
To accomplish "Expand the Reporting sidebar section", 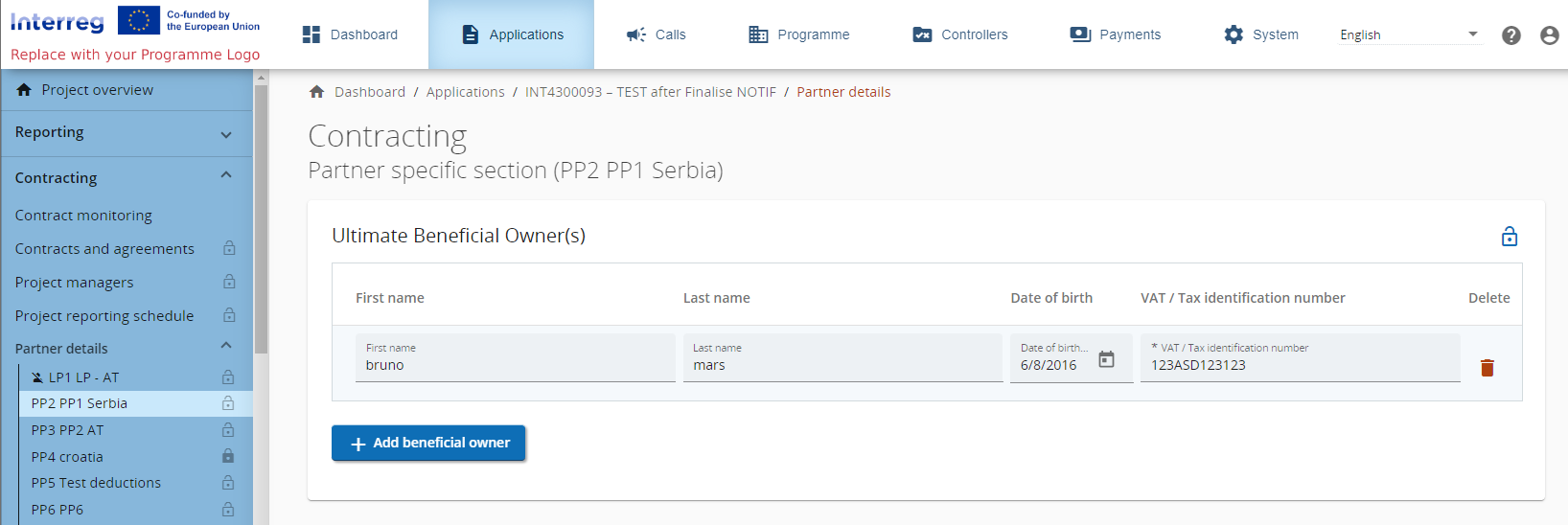I will coord(226,135).
